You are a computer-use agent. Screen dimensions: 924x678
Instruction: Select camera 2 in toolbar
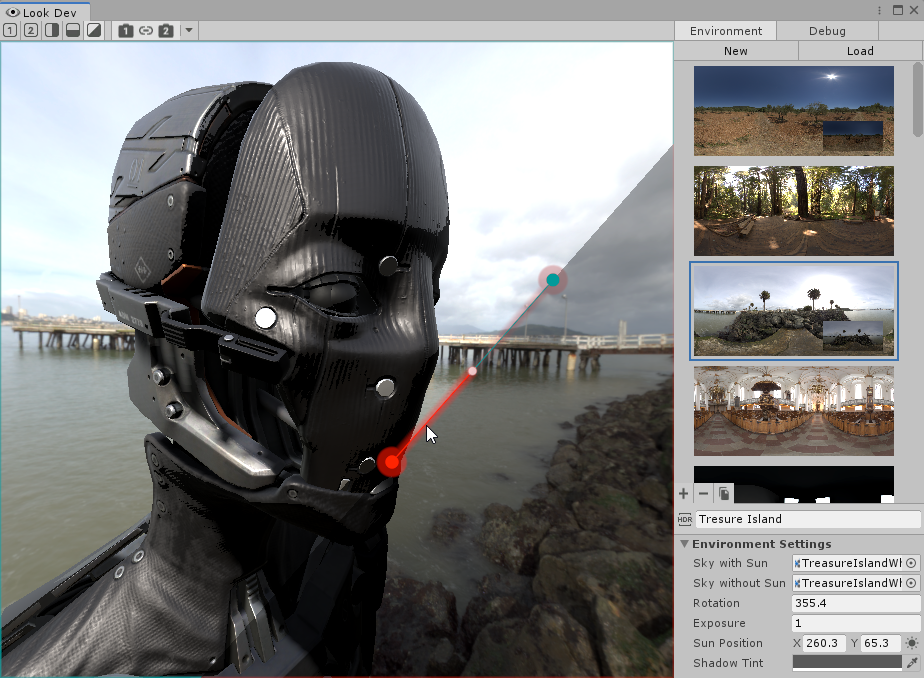tap(166, 31)
